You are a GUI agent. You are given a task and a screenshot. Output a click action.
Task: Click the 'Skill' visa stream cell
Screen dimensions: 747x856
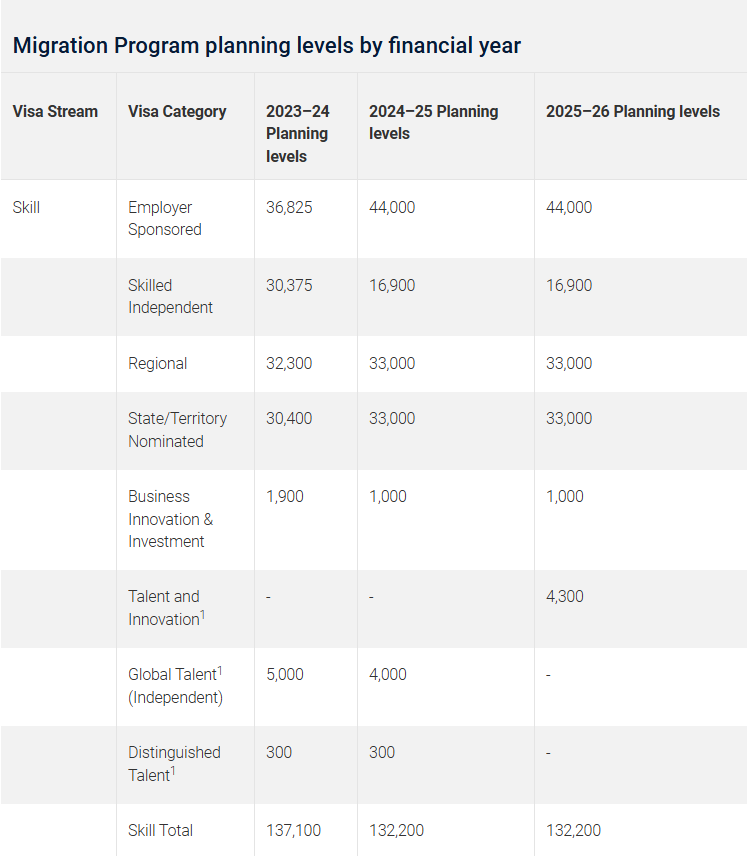tap(27, 207)
